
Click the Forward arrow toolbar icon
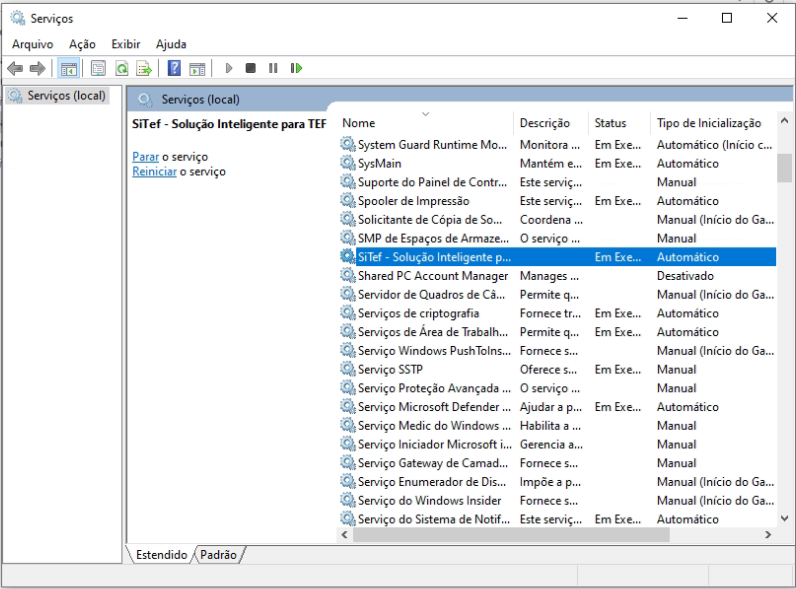pos(38,68)
